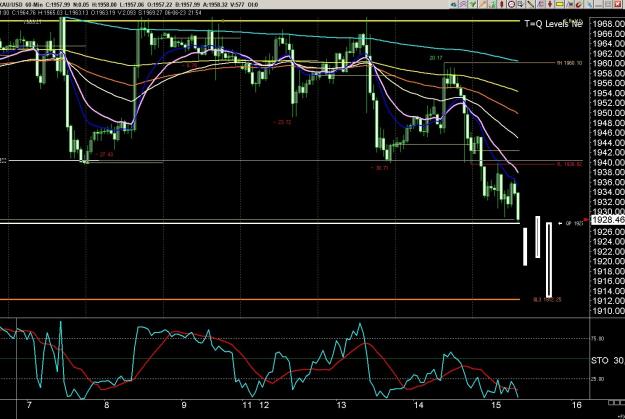The image size is (625, 419).
Task: Click the 25.00 stochastic level label
Action: coord(598,379)
